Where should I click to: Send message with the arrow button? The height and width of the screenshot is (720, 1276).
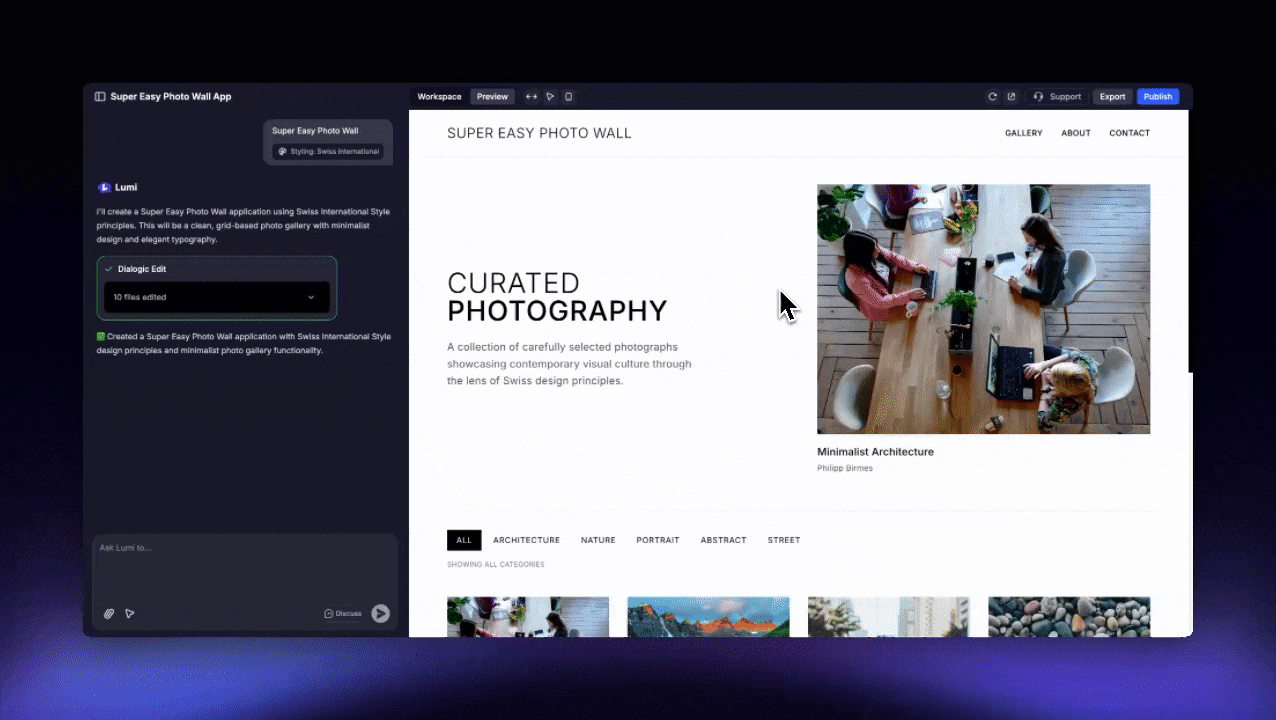coord(380,614)
